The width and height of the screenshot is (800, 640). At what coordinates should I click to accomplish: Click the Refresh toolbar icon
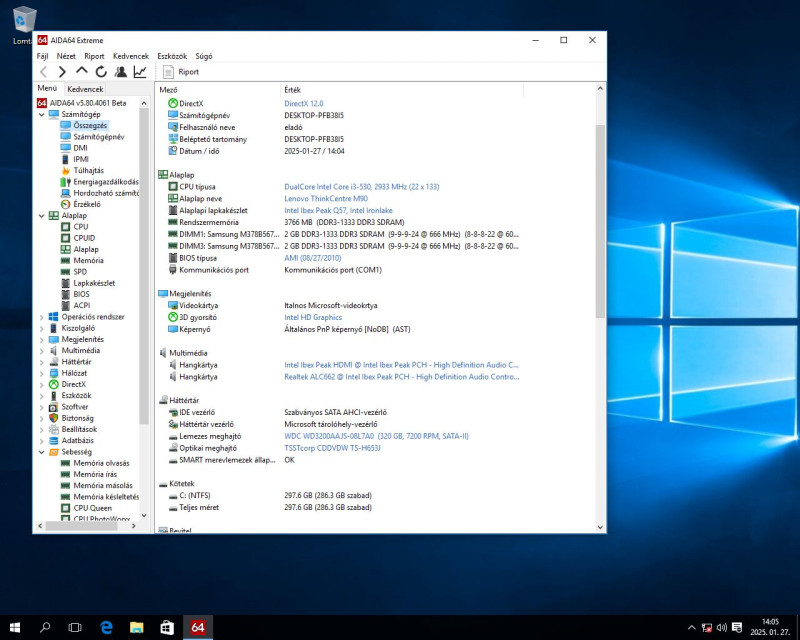[101, 72]
